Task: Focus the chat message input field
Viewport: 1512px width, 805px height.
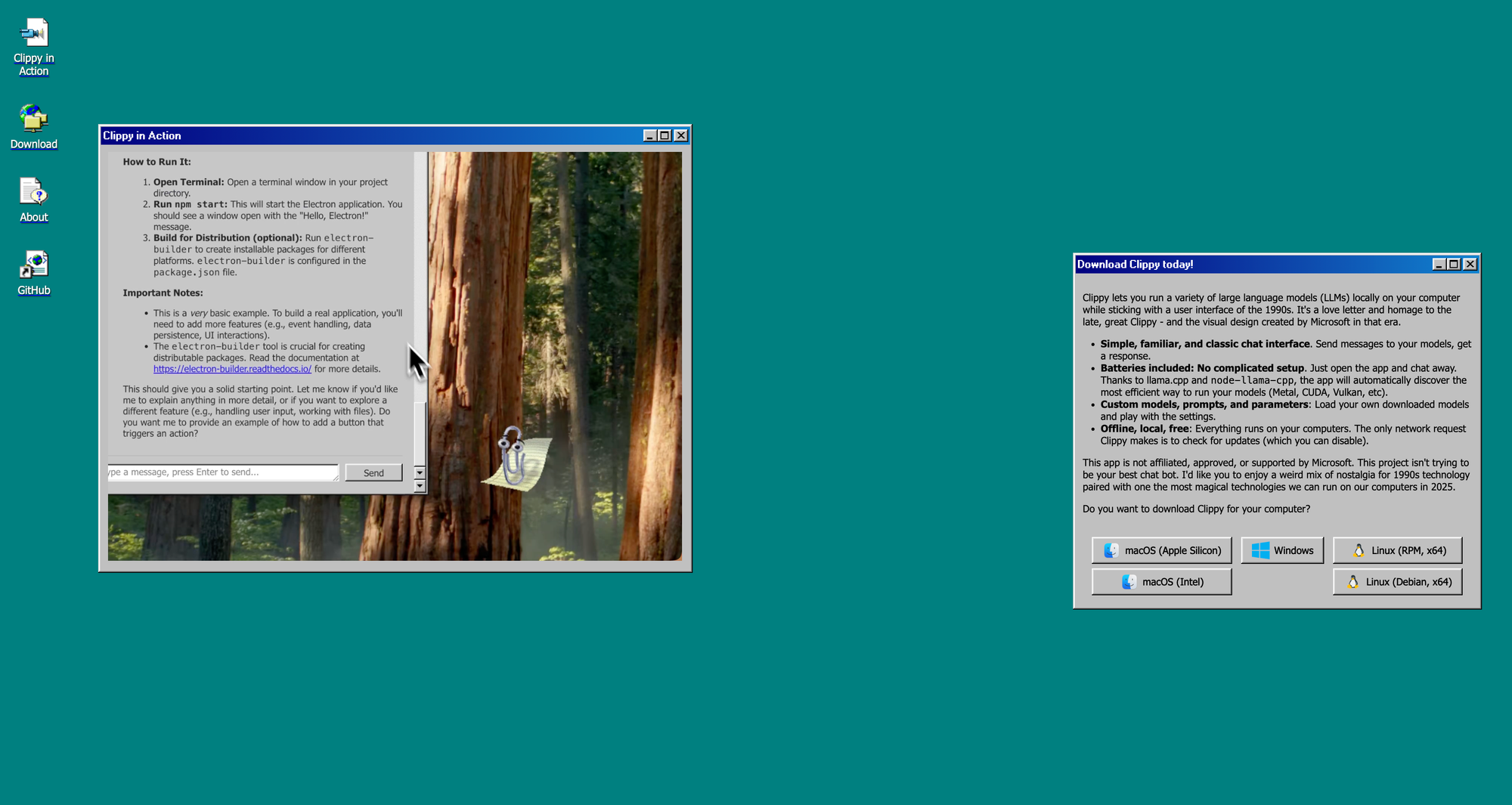Action: [x=223, y=472]
